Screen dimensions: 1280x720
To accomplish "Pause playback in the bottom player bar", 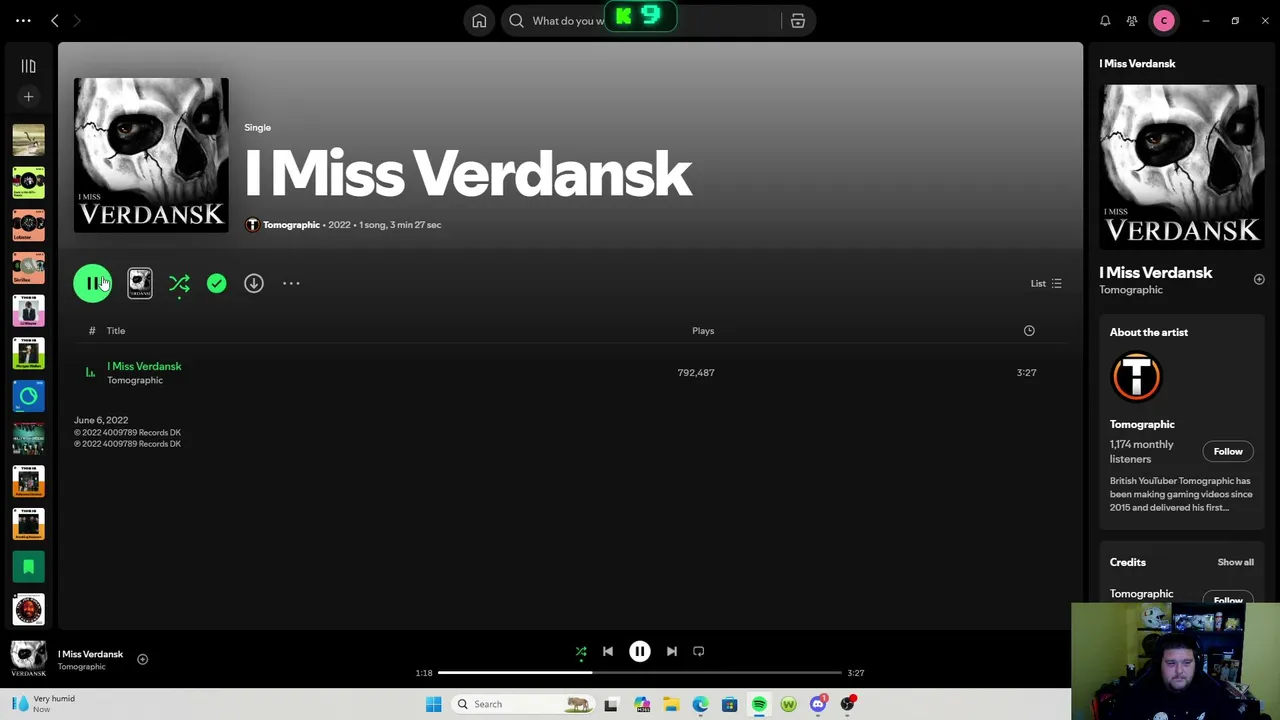I will click(x=640, y=651).
